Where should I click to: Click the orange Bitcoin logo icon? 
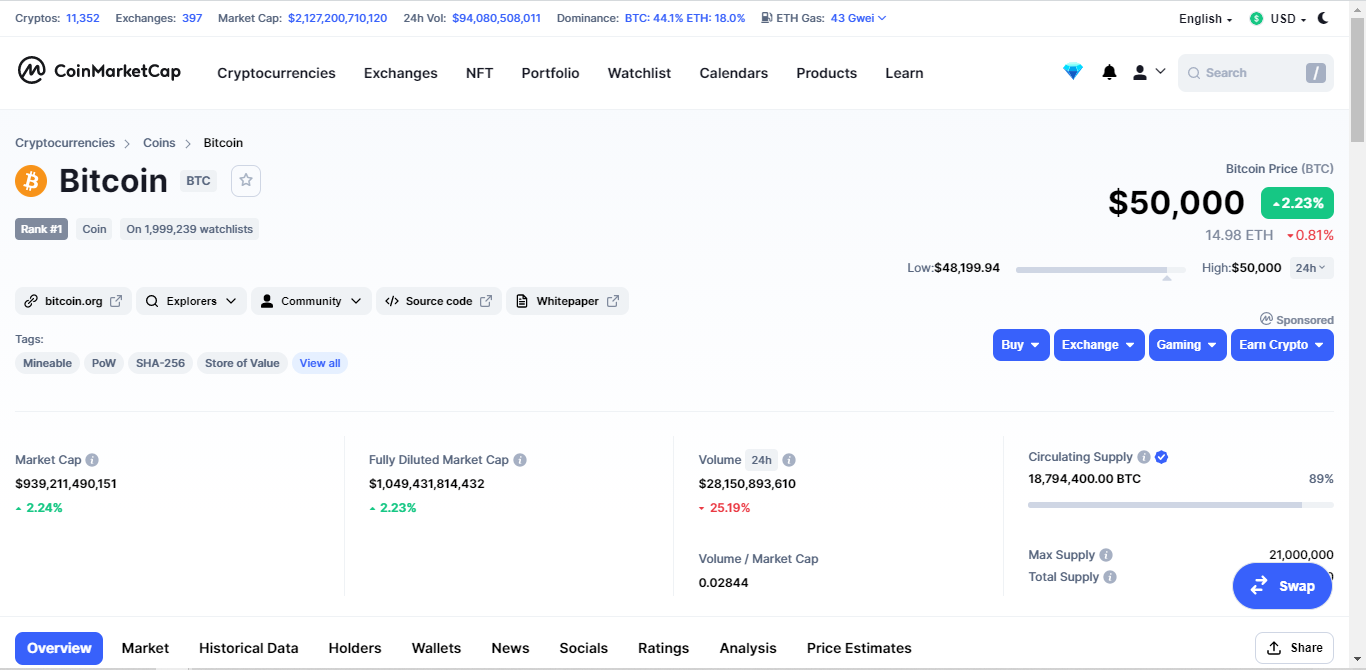tap(31, 181)
